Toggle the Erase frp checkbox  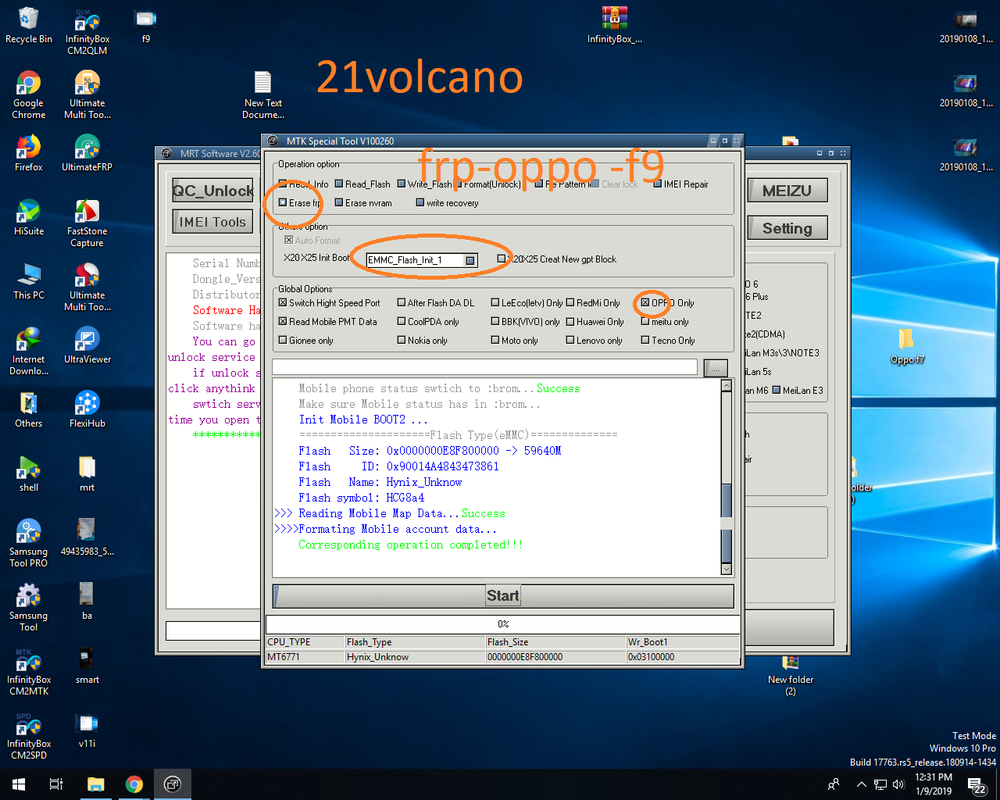pyautogui.click(x=283, y=202)
